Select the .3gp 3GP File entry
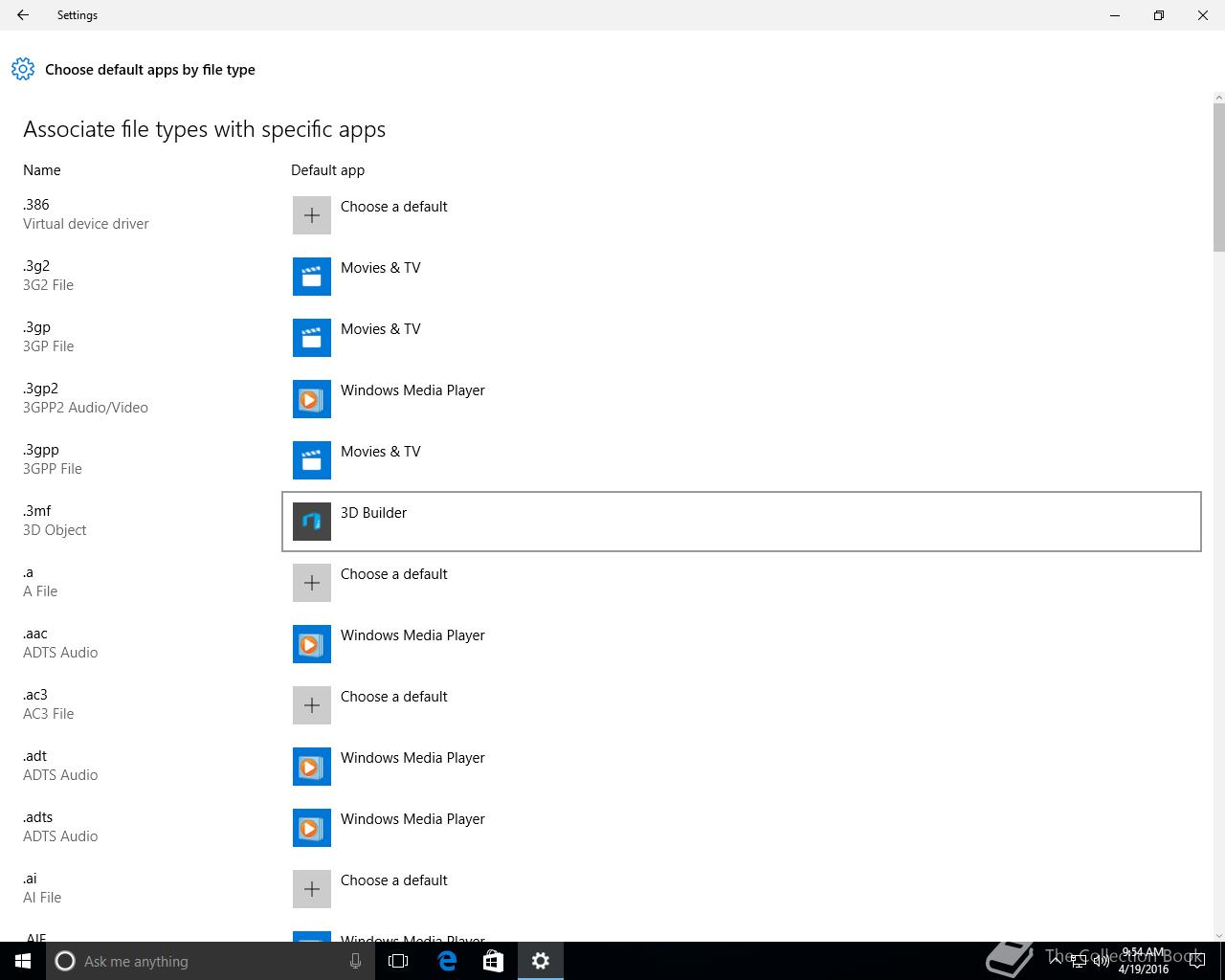Screen dimensions: 1225x980 pos(49,337)
